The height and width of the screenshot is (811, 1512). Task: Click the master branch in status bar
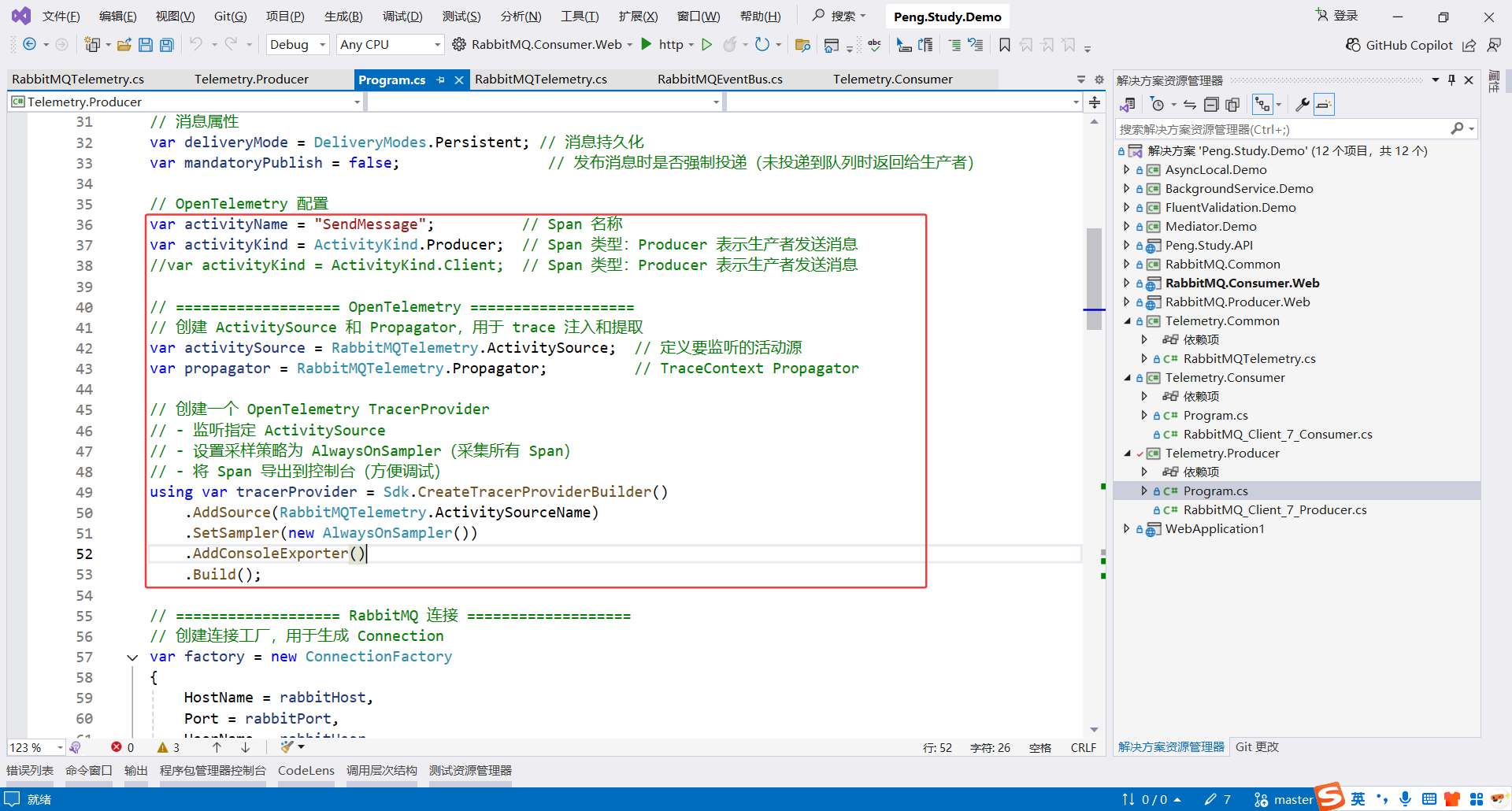coord(1284,800)
